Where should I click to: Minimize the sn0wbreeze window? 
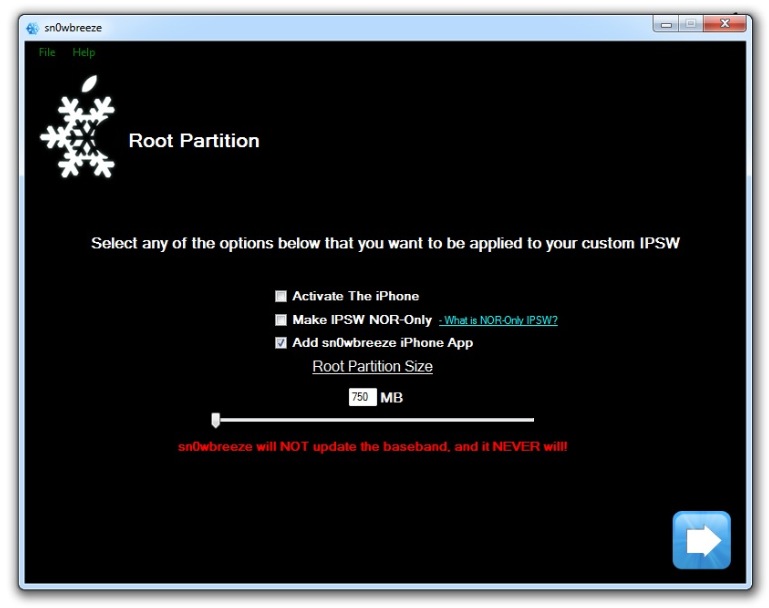point(666,24)
